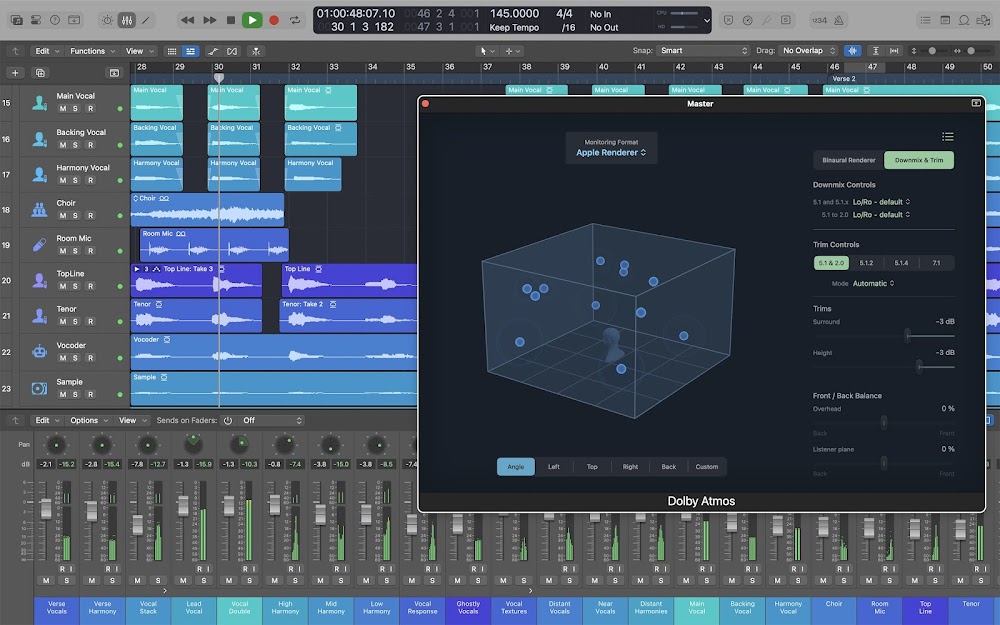Solo the Room Mic track
This screenshot has height=625, width=1000.
point(75,251)
